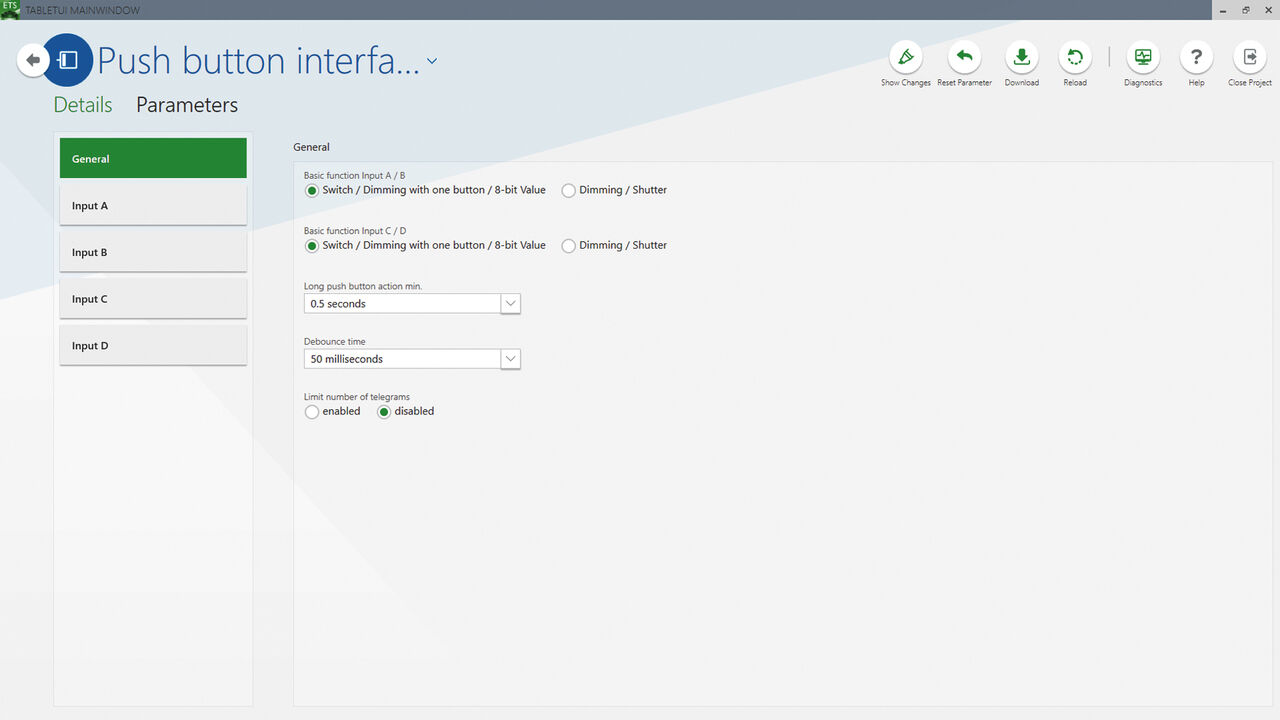Open Show Changes tool
The image size is (1280, 720).
click(906, 57)
